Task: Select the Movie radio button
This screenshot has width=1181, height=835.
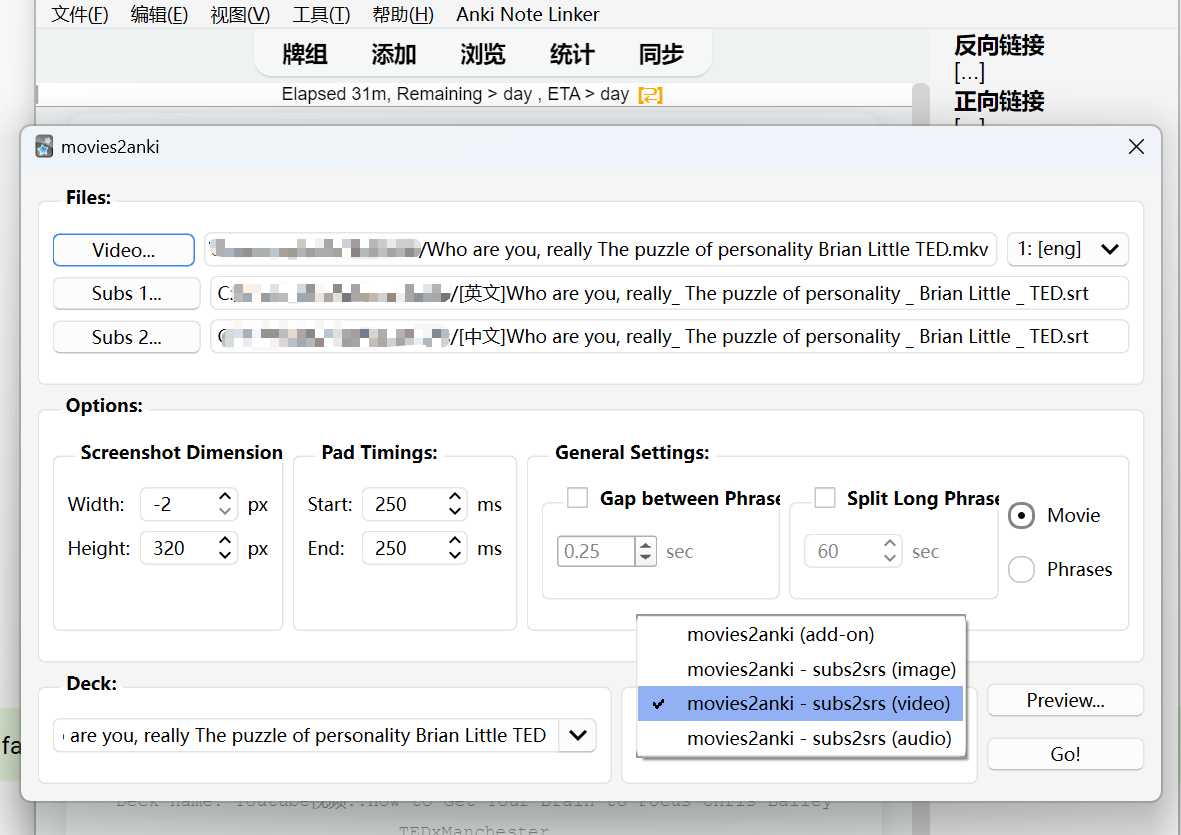Action: tap(1021, 515)
